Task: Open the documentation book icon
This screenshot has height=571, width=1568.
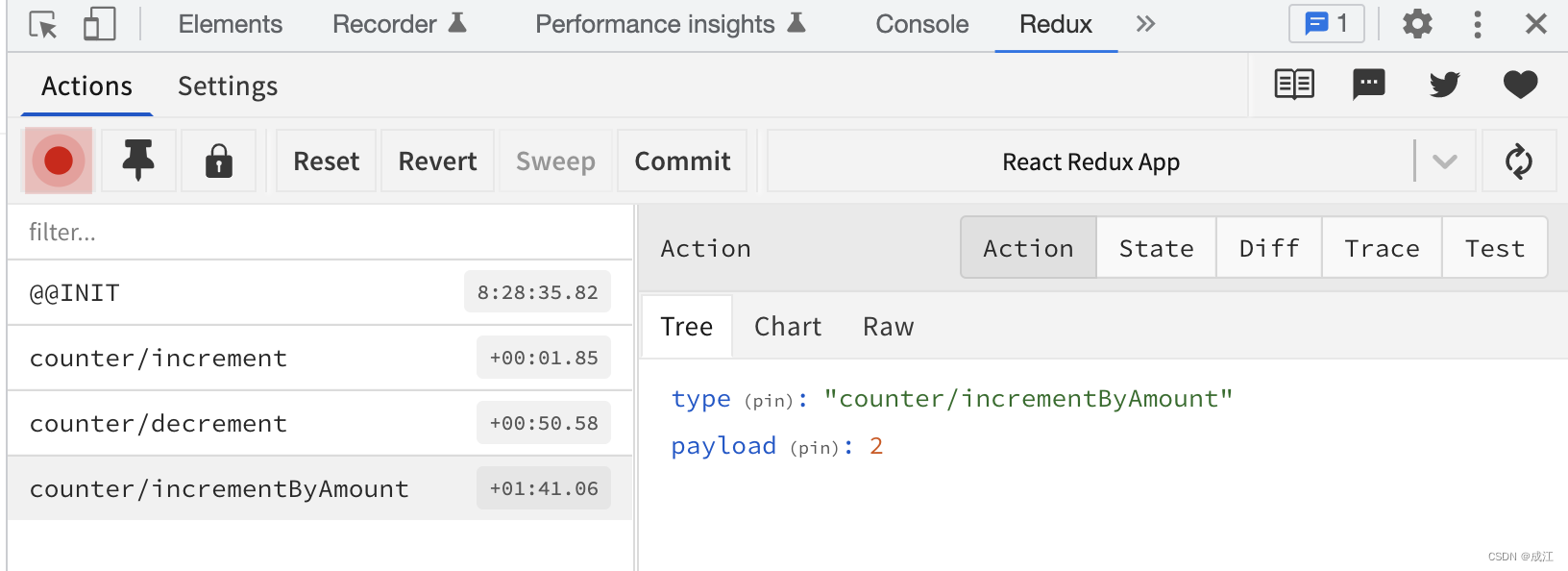Action: point(1294,85)
